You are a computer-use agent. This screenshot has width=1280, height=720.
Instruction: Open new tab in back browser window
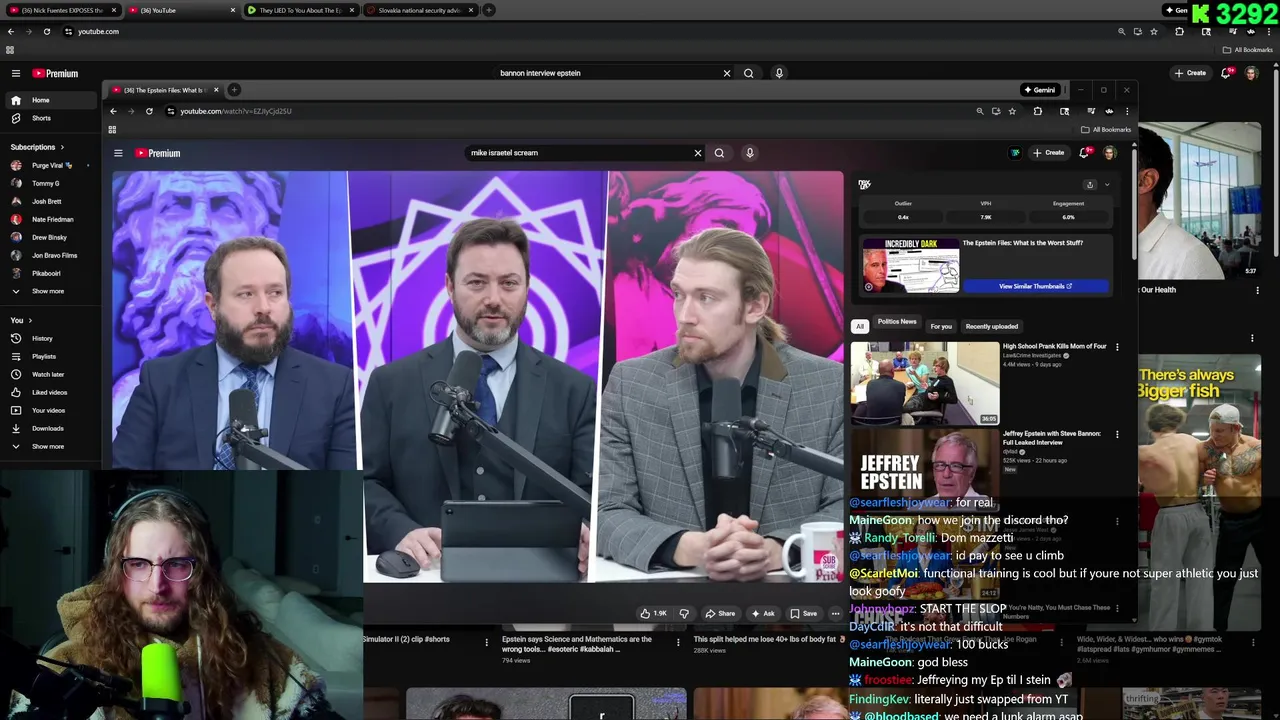[489, 10]
